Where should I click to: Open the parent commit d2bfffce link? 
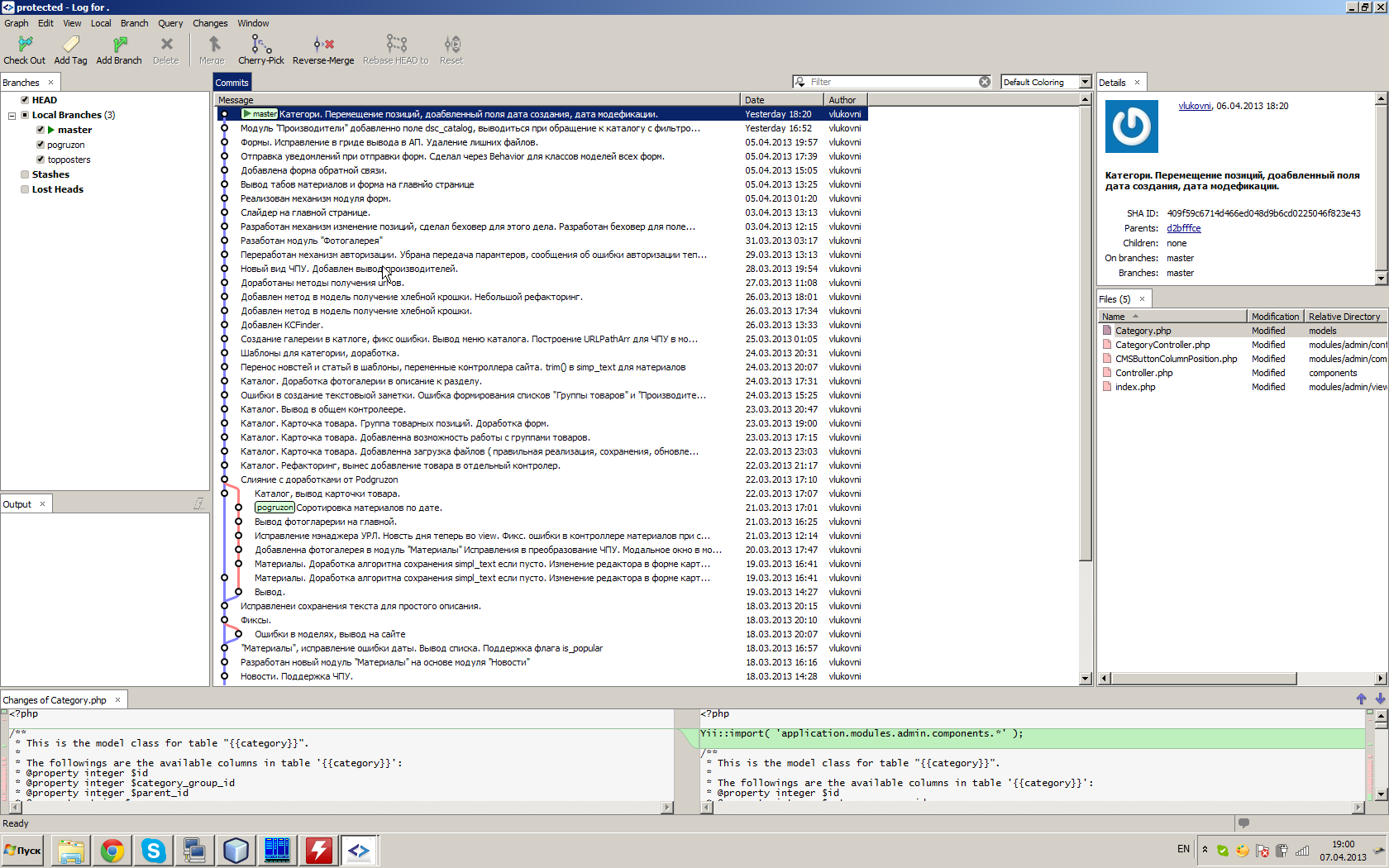[x=1183, y=228]
